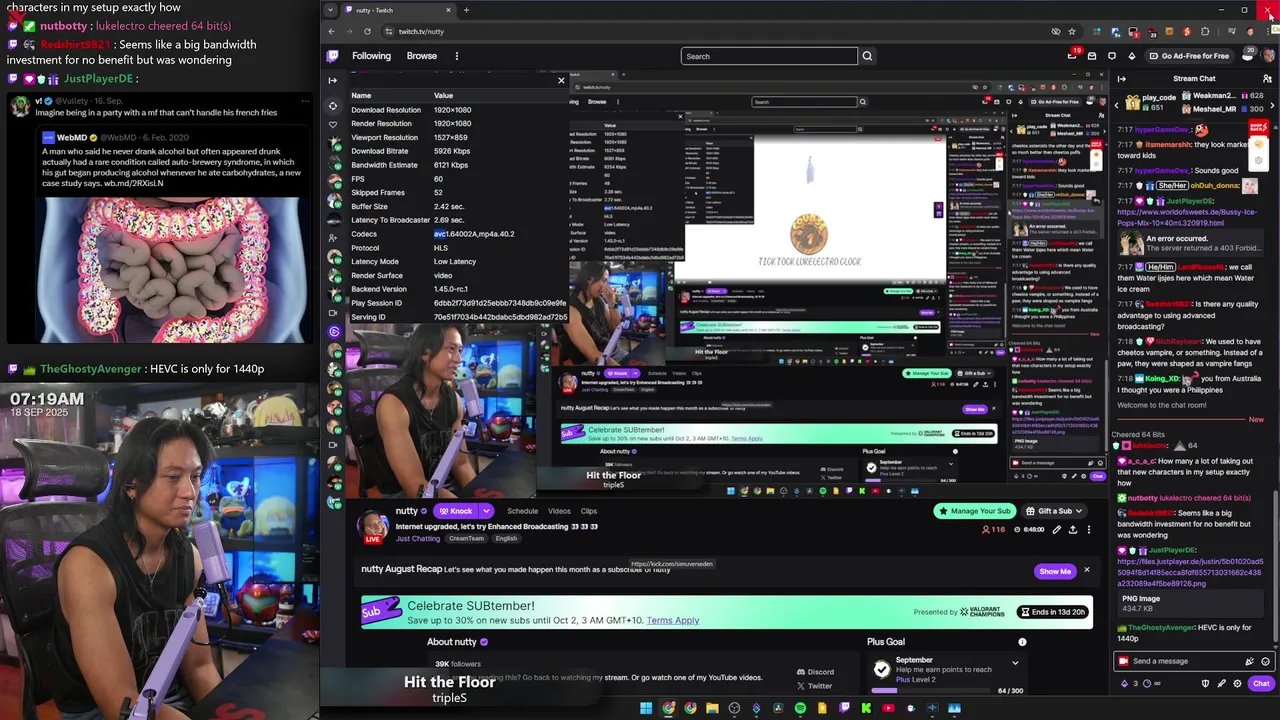Open the three-dot menu beside Browse
The image size is (1280, 720).
pos(457,56)
